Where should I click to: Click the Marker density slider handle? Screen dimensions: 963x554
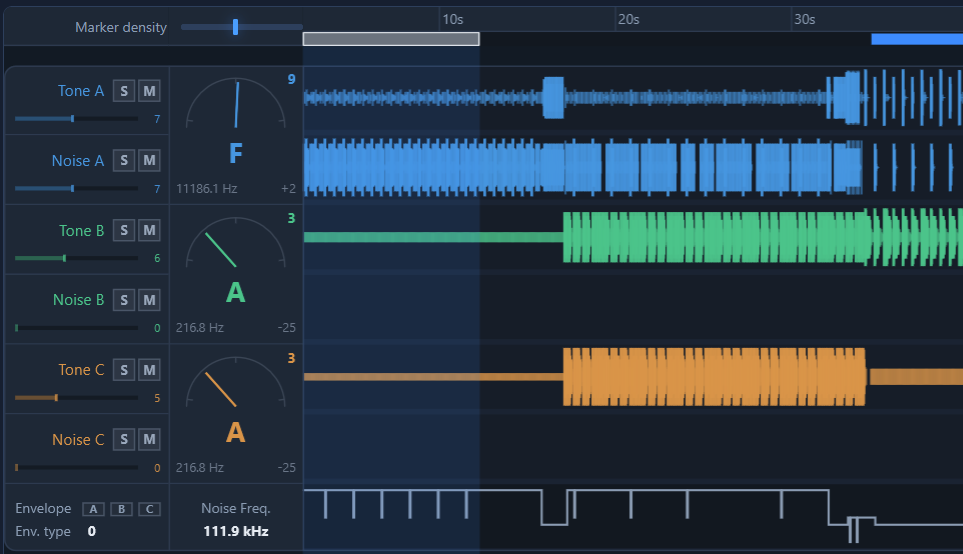(x=235, y=26)
